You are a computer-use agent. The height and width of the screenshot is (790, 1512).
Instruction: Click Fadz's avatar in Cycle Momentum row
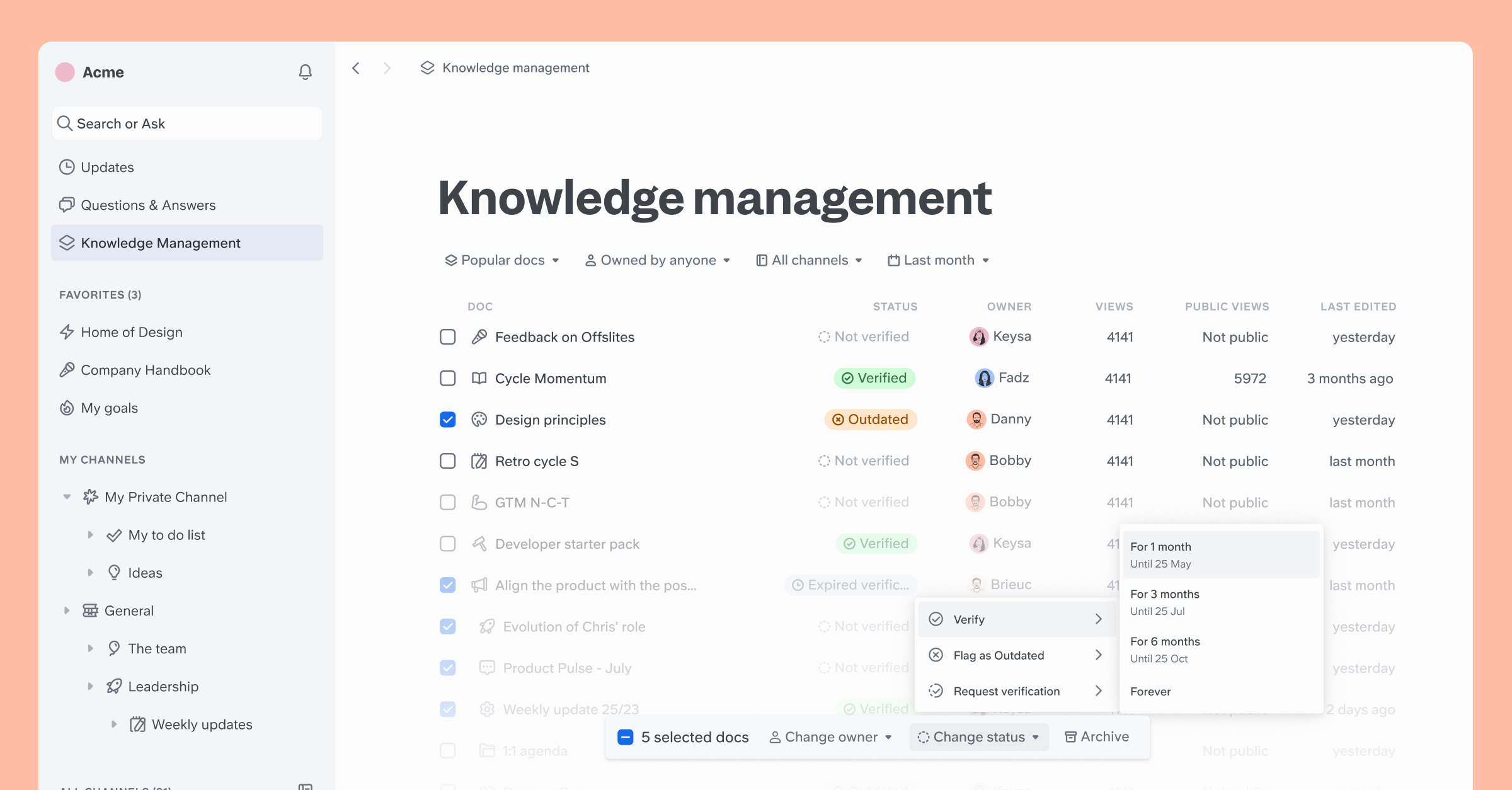(984, 378)
